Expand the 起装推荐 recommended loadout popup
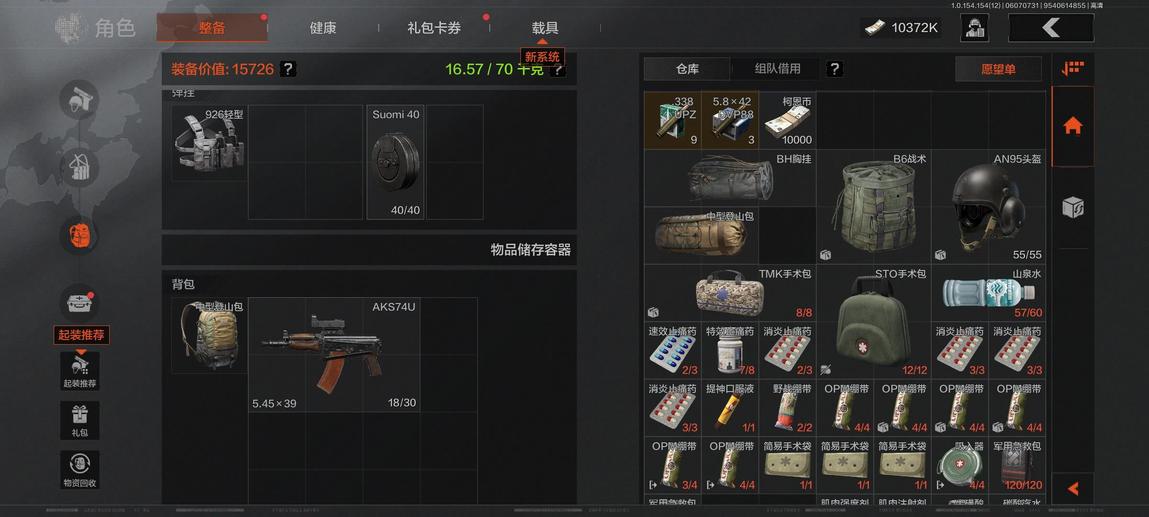This screenshot has height=517, width=1149. [x=81, y=335]
